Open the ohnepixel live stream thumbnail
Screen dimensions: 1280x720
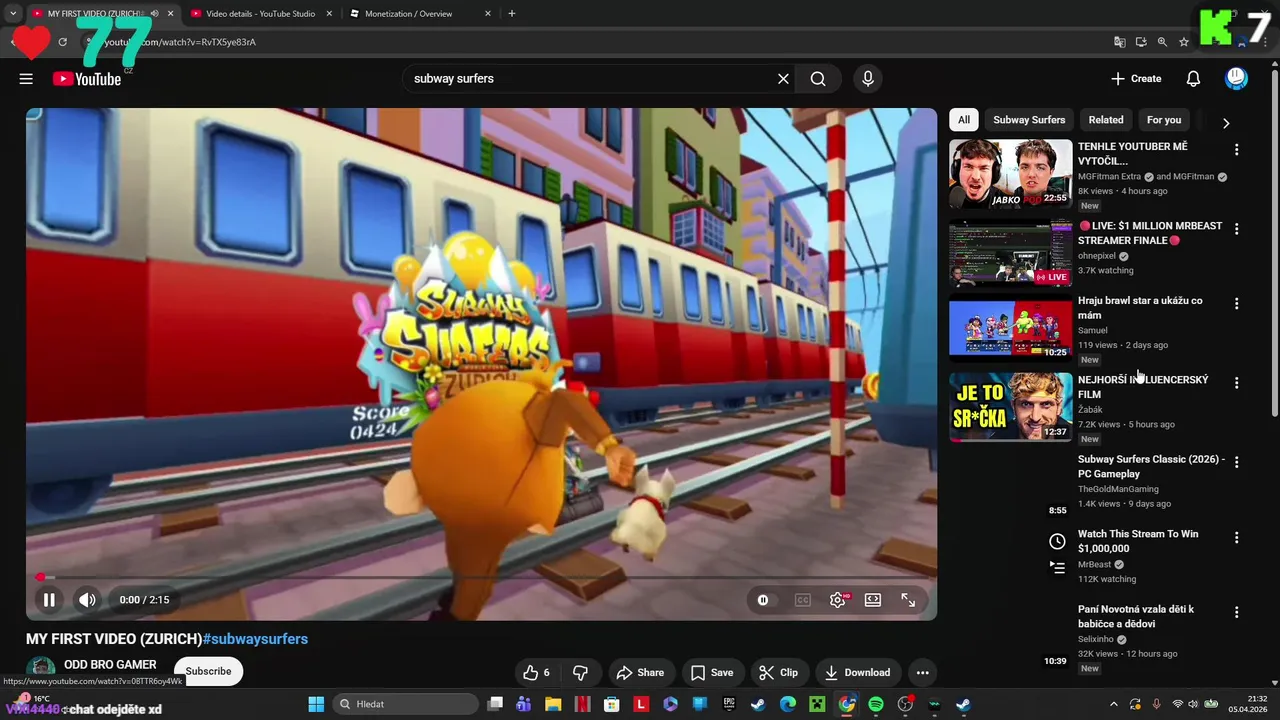click(x=1010, y=253)
